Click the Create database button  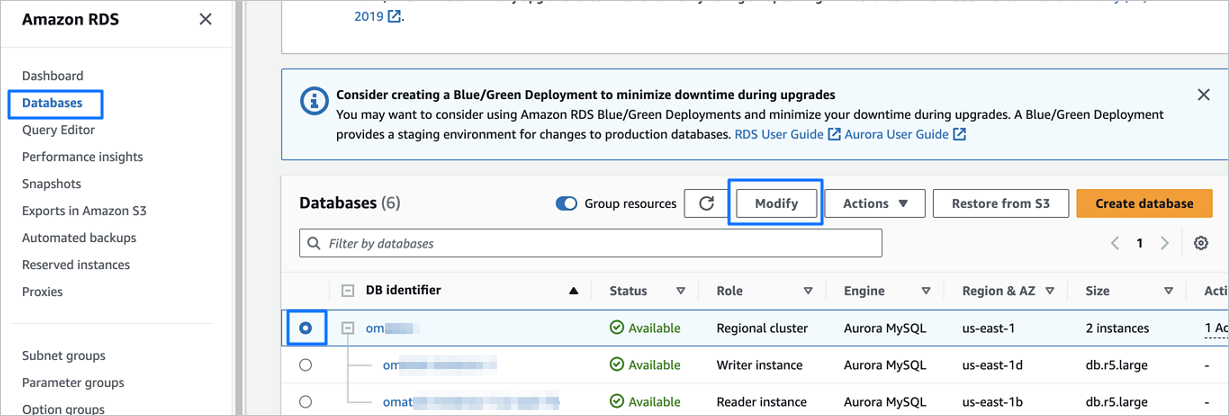(1144, 203)
